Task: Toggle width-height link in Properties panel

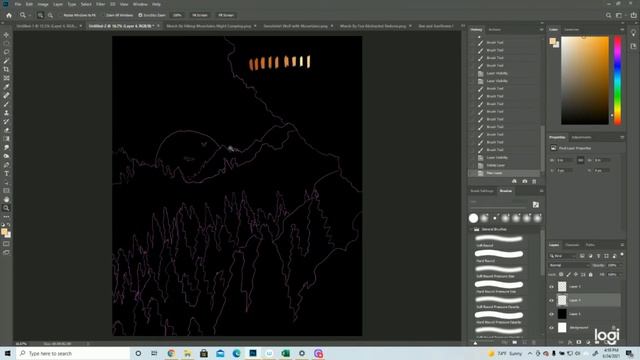Action: [x=580, y=160]
